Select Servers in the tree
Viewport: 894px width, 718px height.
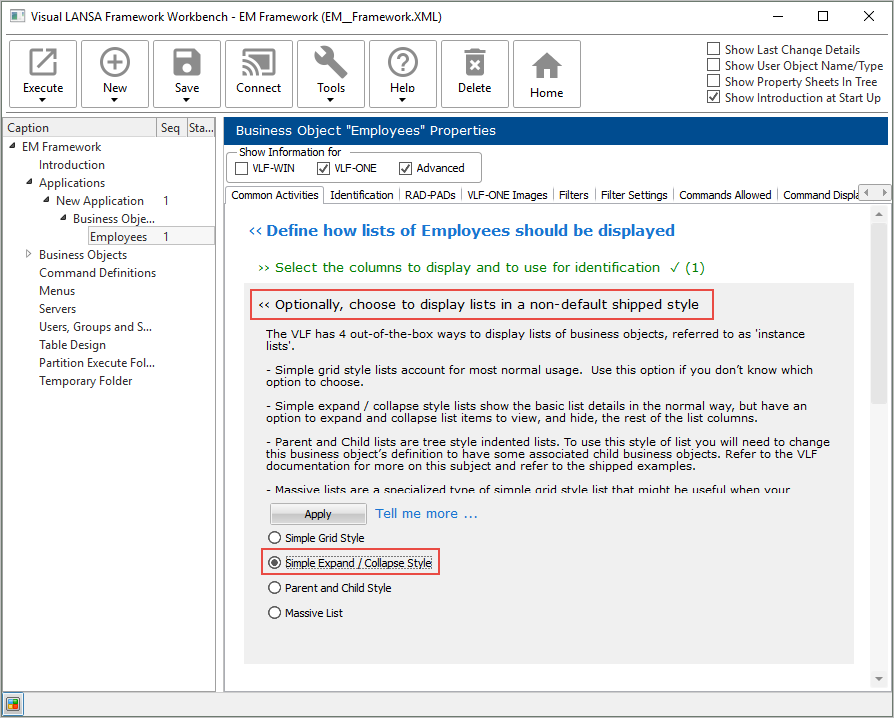(x=58, y=309)
